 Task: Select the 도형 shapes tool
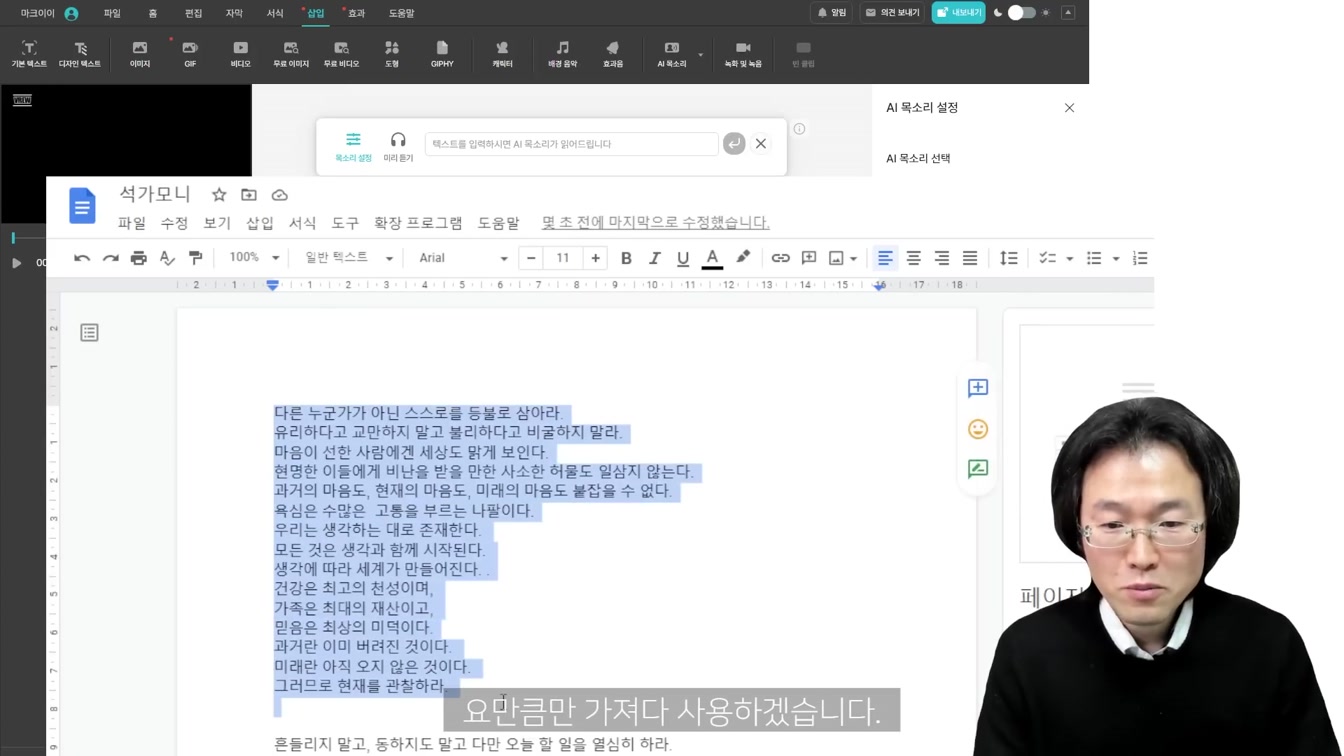[392, 54]
